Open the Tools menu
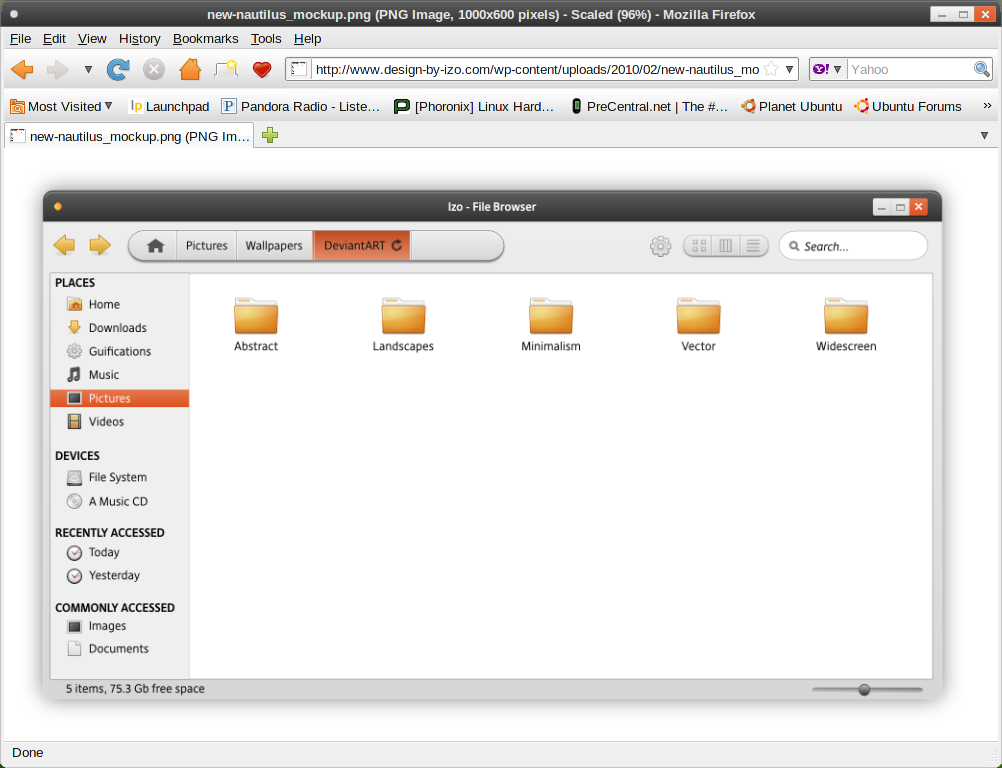 [x=266, y=38]
